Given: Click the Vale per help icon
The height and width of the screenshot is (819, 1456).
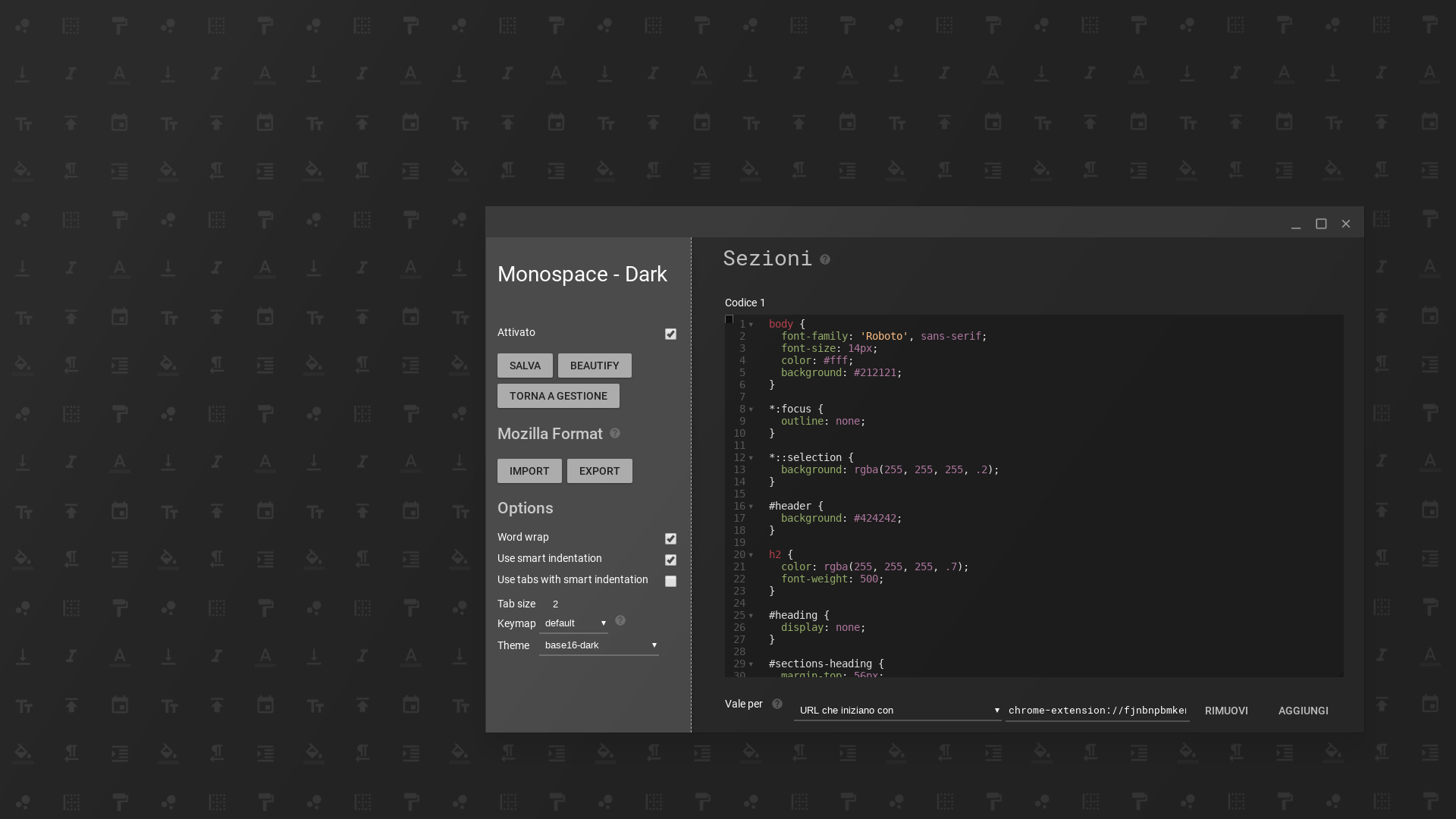Looking at the screenshot, I should 777,704.
